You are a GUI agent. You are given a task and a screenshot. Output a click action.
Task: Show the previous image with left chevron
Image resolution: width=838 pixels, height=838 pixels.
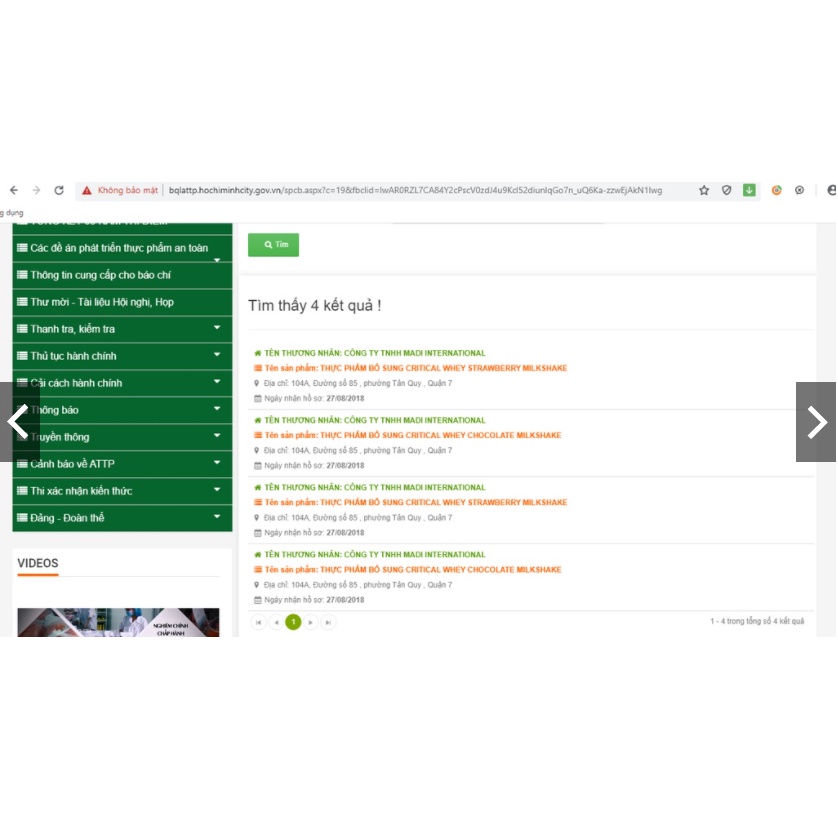coord(19,422)
